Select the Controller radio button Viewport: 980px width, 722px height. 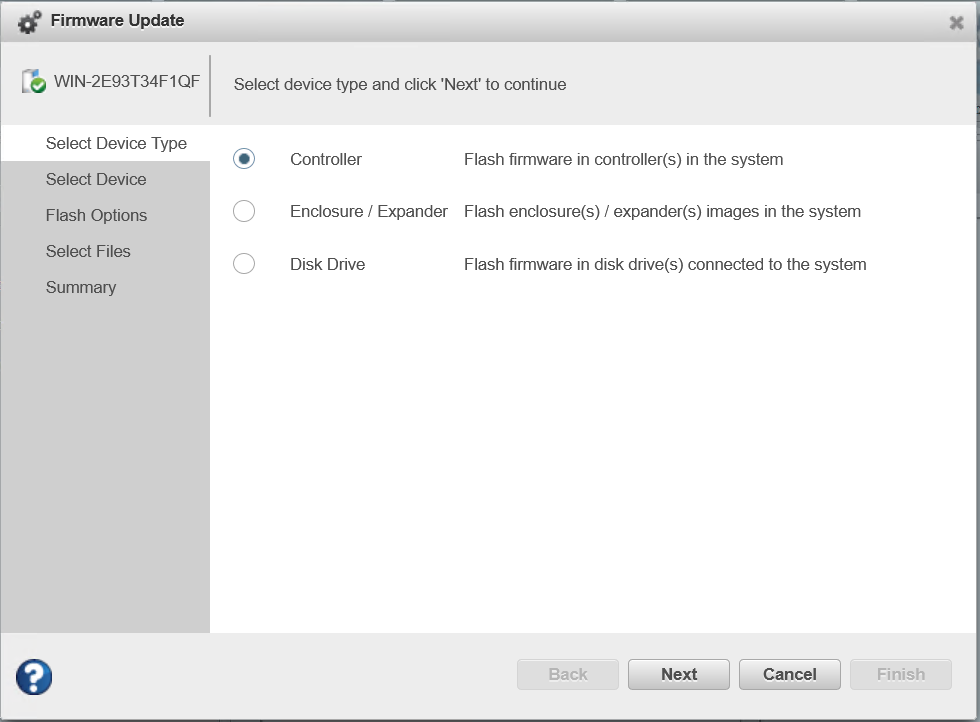pos(244,159)
